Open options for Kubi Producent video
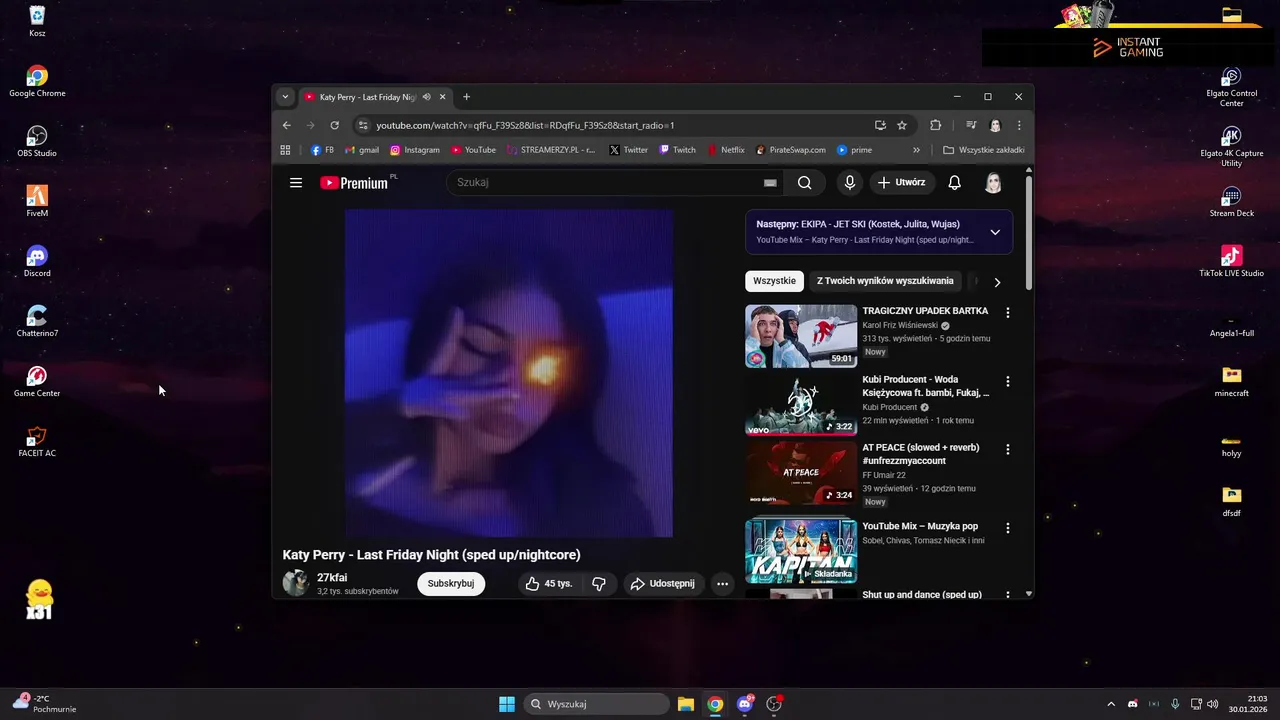Screen dimensions: 1280x720 (x=1007, y=382)
